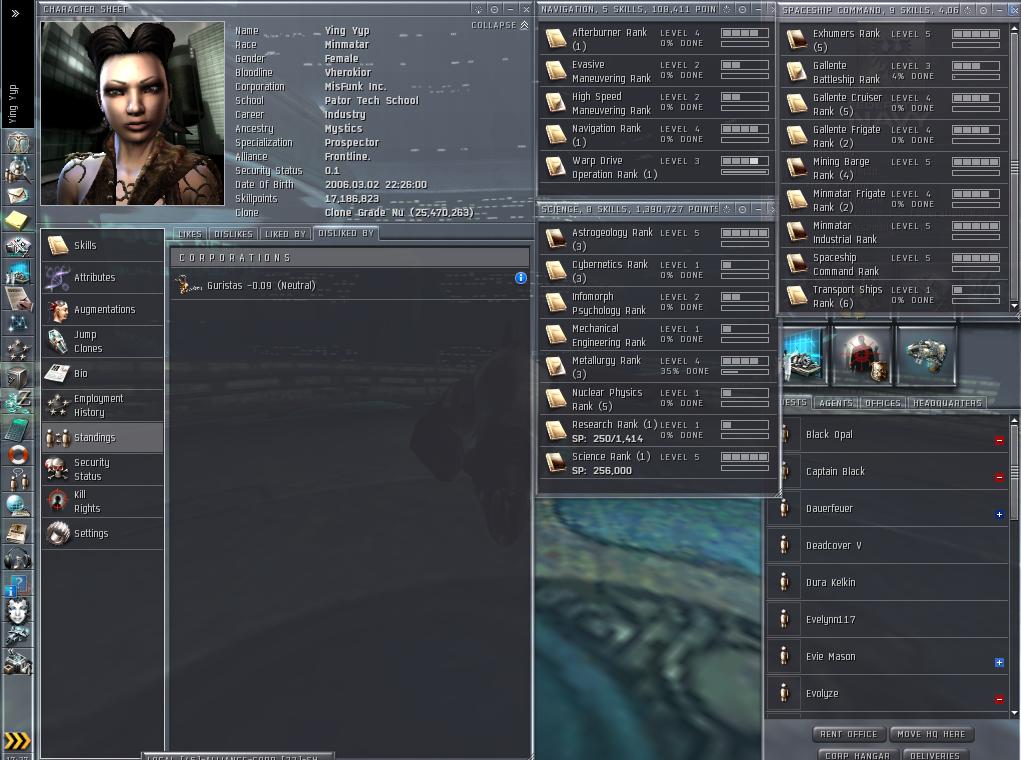Select guest Evelynn117 in the list

pyautogui.click(x=889, y=619)
